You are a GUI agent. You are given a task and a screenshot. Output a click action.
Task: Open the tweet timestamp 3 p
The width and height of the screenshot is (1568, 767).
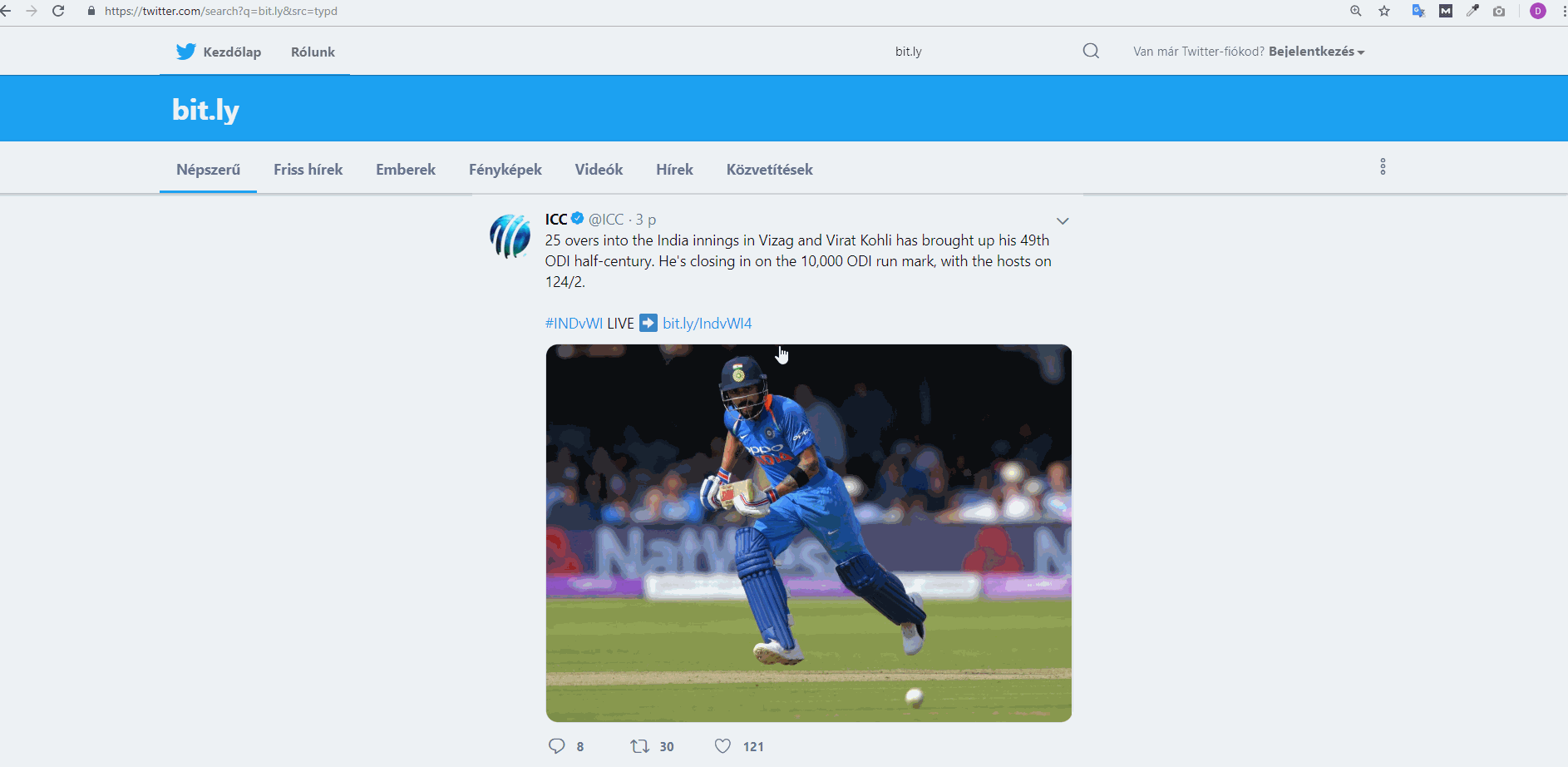(646, 220)
